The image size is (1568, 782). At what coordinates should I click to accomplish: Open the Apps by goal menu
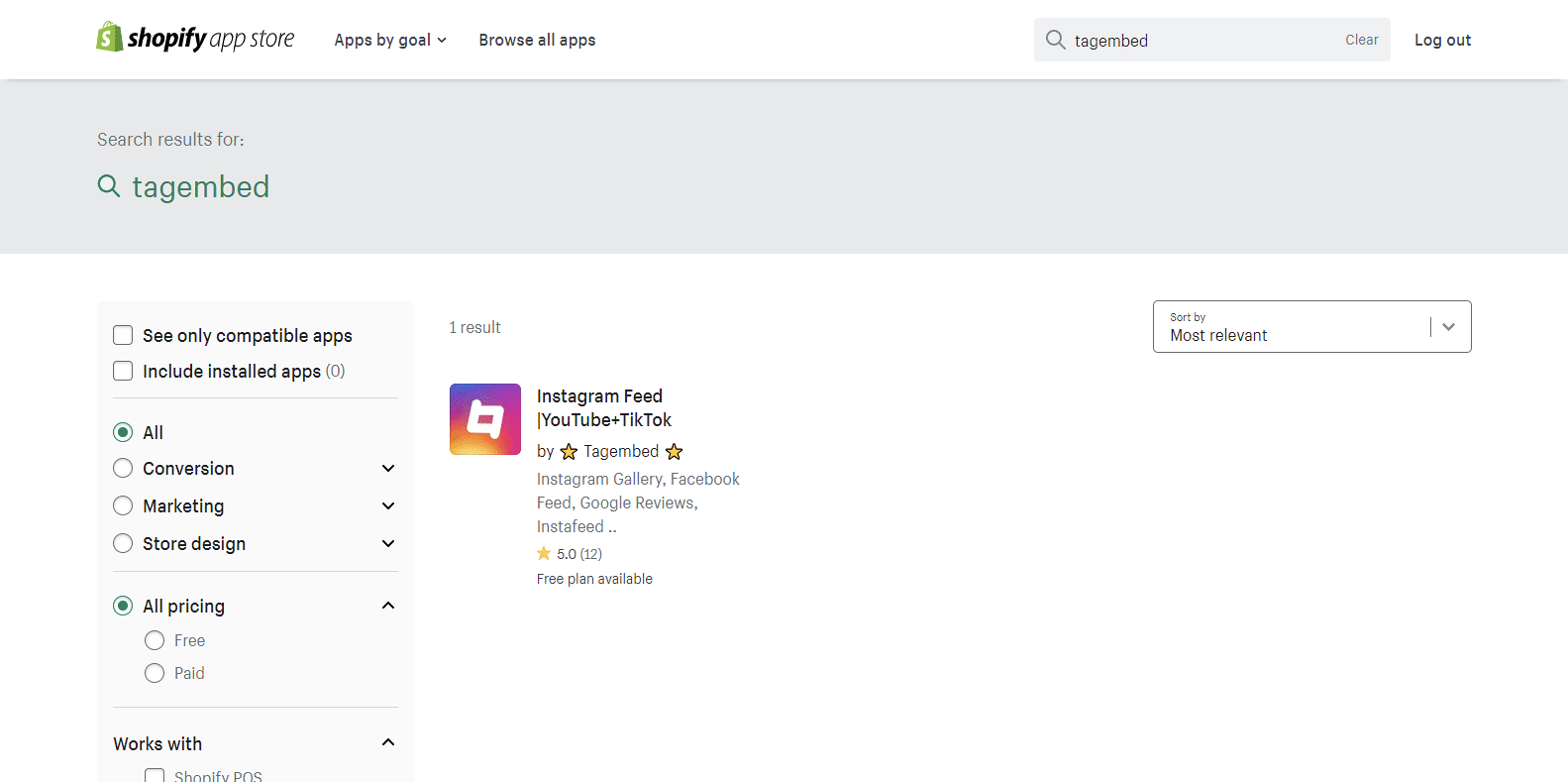pos(390,40)
